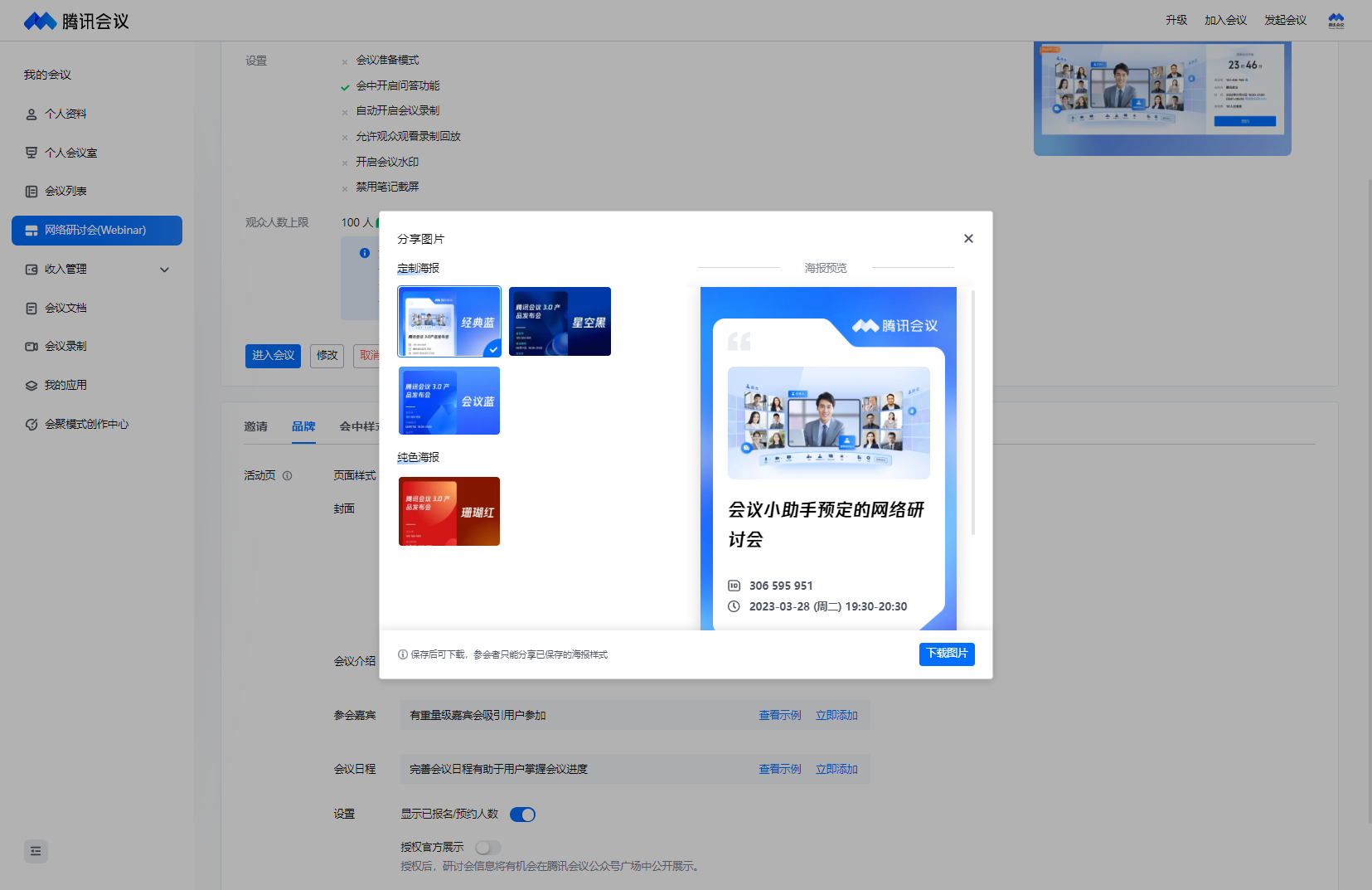Click 升级 in the top bar
Image resolution: width=1372 pixels, height=890 pixels.
click(1176, 21)
